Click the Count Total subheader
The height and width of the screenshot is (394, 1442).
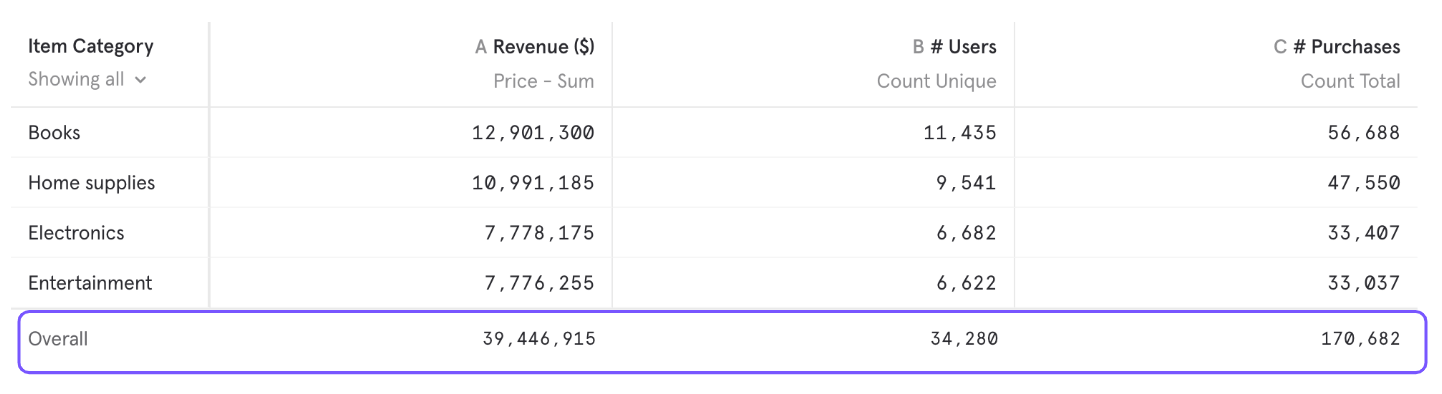click(1351, 82)
